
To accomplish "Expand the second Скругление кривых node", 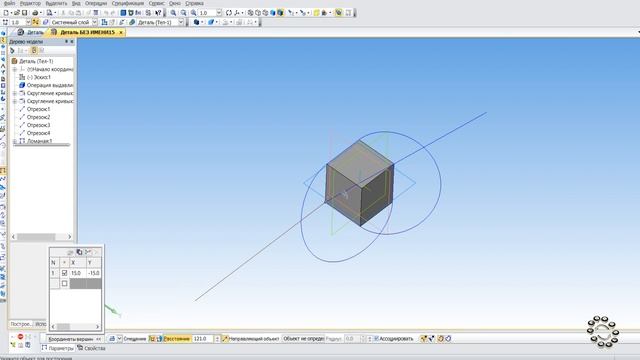I will 15,101.
